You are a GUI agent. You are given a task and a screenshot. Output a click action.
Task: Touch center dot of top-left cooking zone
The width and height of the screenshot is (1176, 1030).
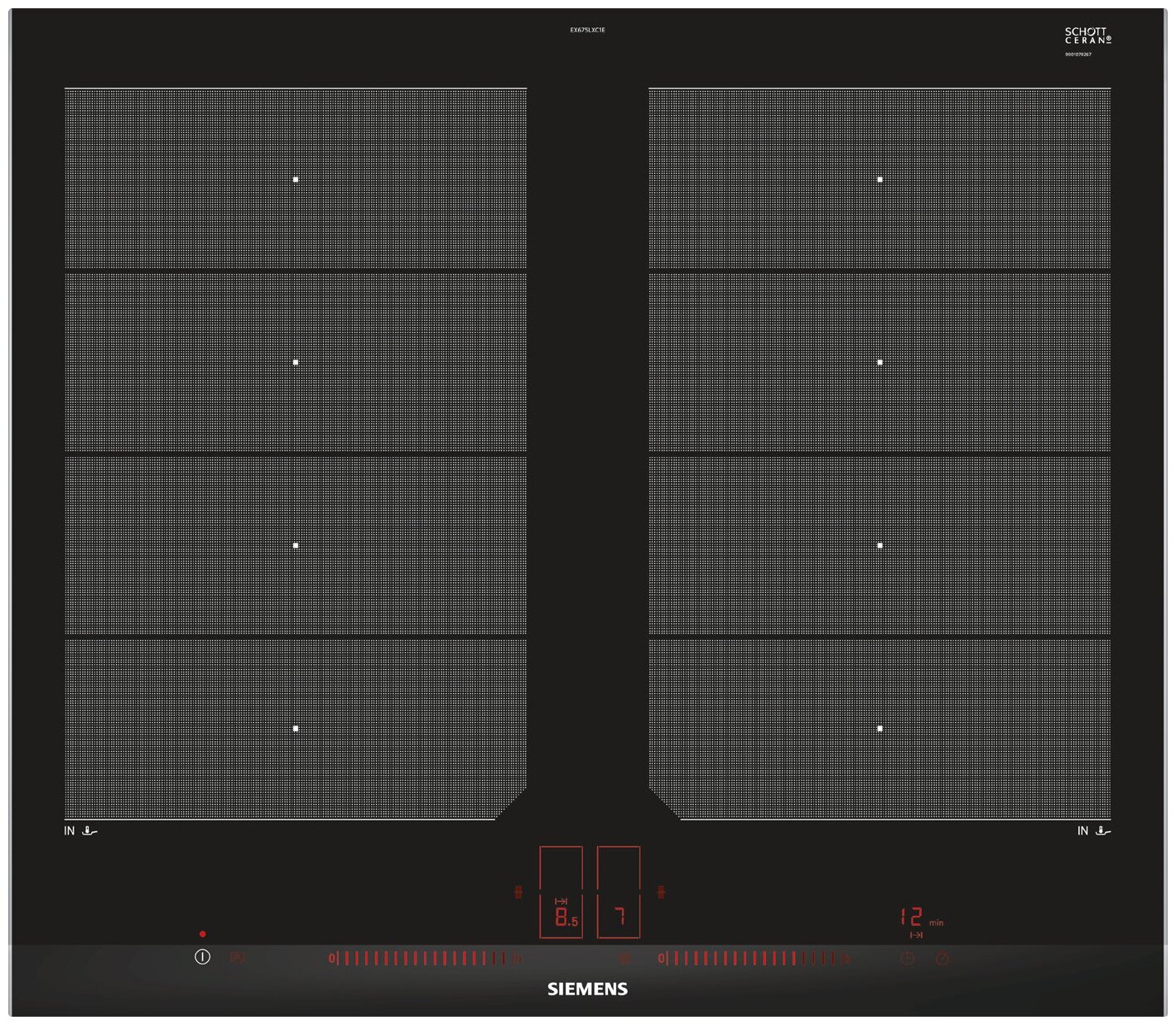tap(296, 179)
